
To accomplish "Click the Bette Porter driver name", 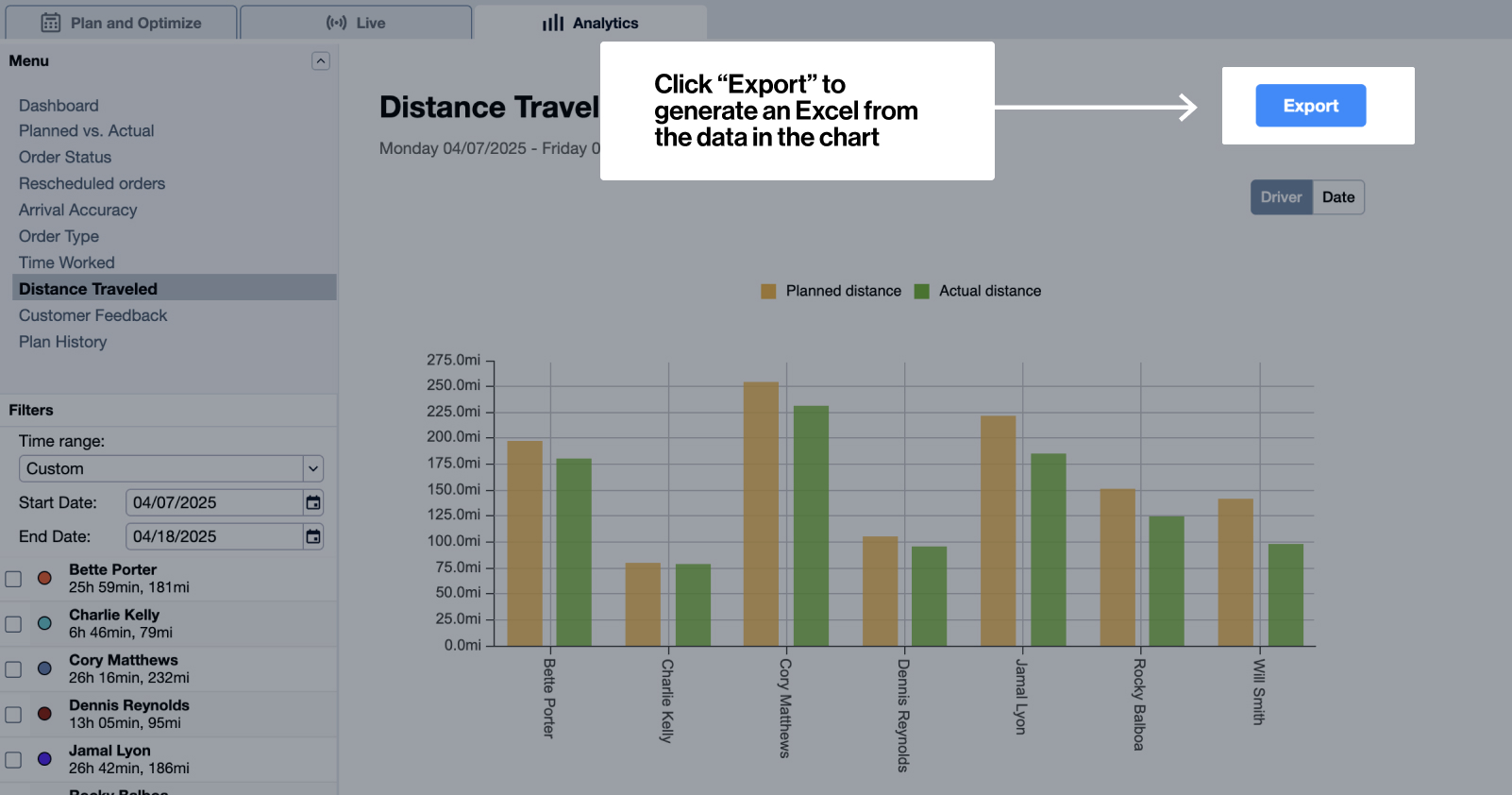I will click(112, 569).
